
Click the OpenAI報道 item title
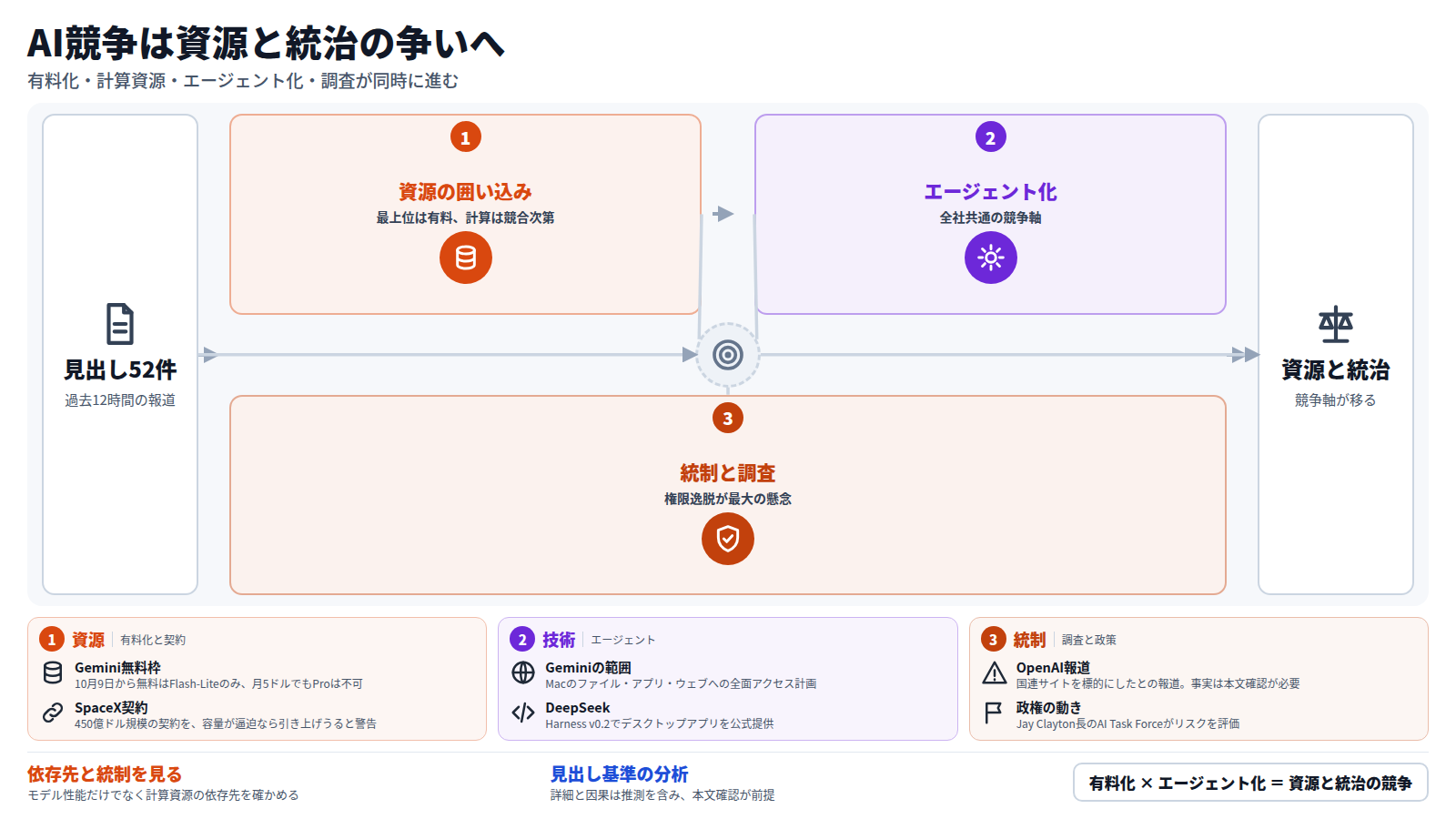1053,668
